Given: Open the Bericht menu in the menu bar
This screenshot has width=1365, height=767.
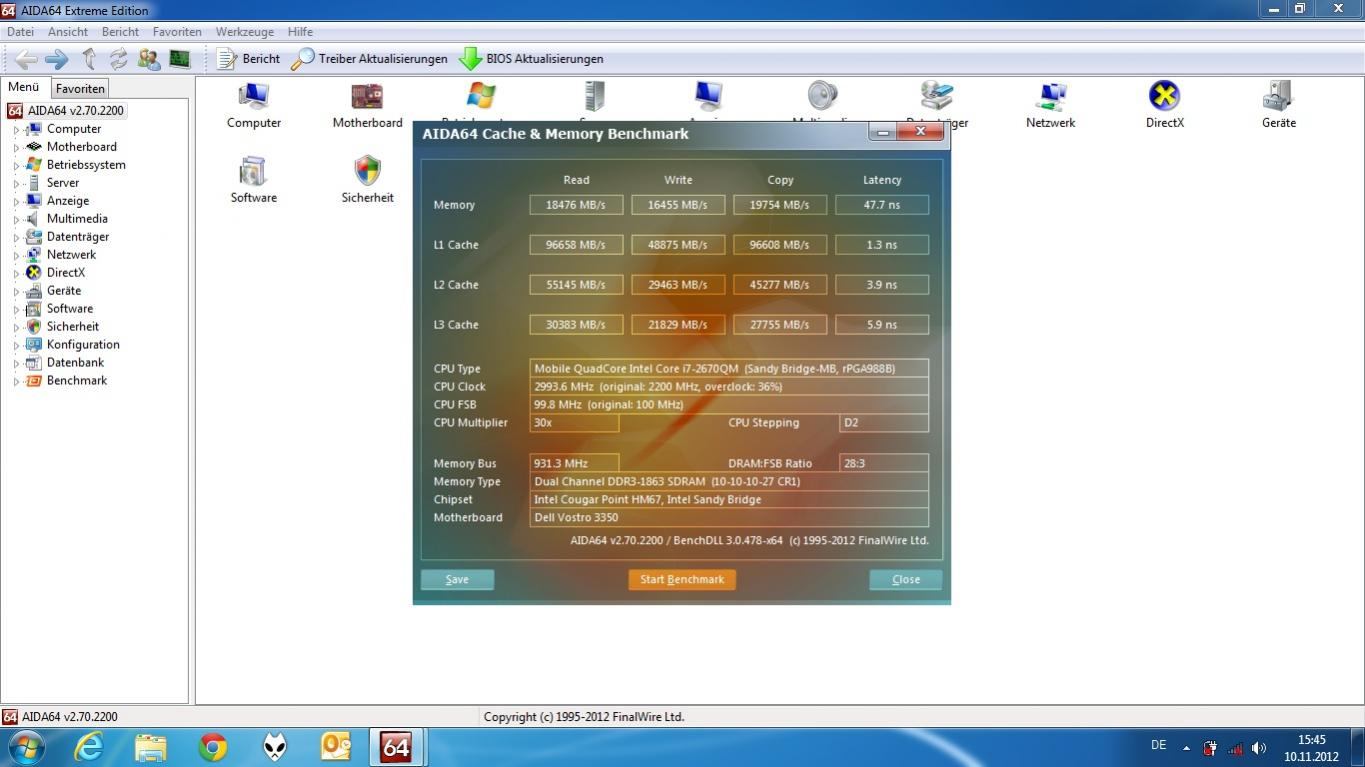Looking at the screenshot, I should (x=120, y=32).
